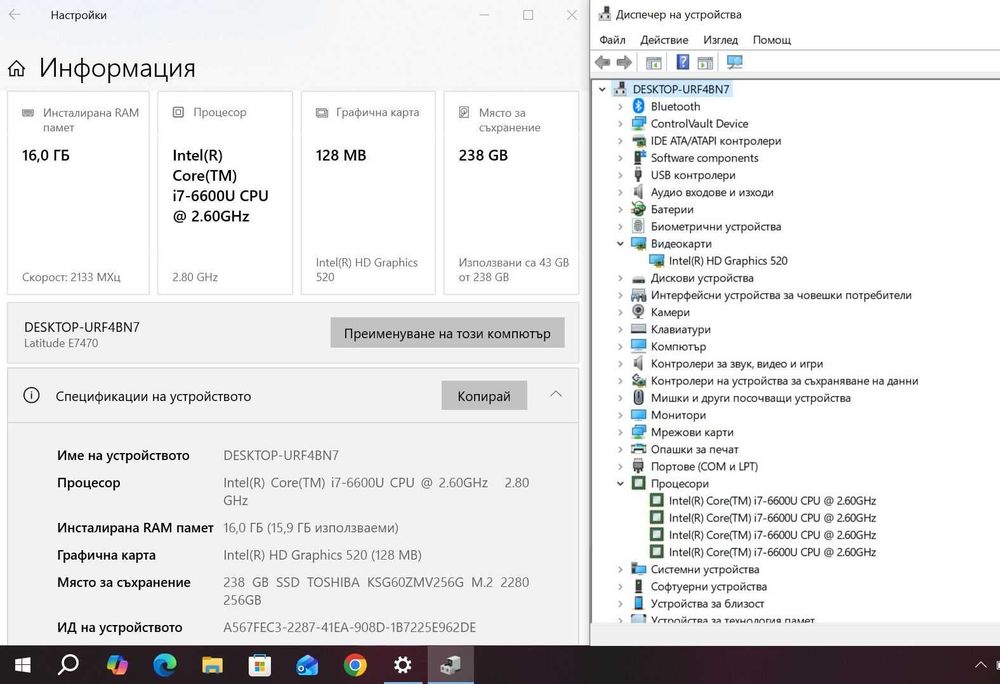Screen dimensions: 1000x684
Task: Switch to Device Manager taskbar icon
Action: point(450,665)
